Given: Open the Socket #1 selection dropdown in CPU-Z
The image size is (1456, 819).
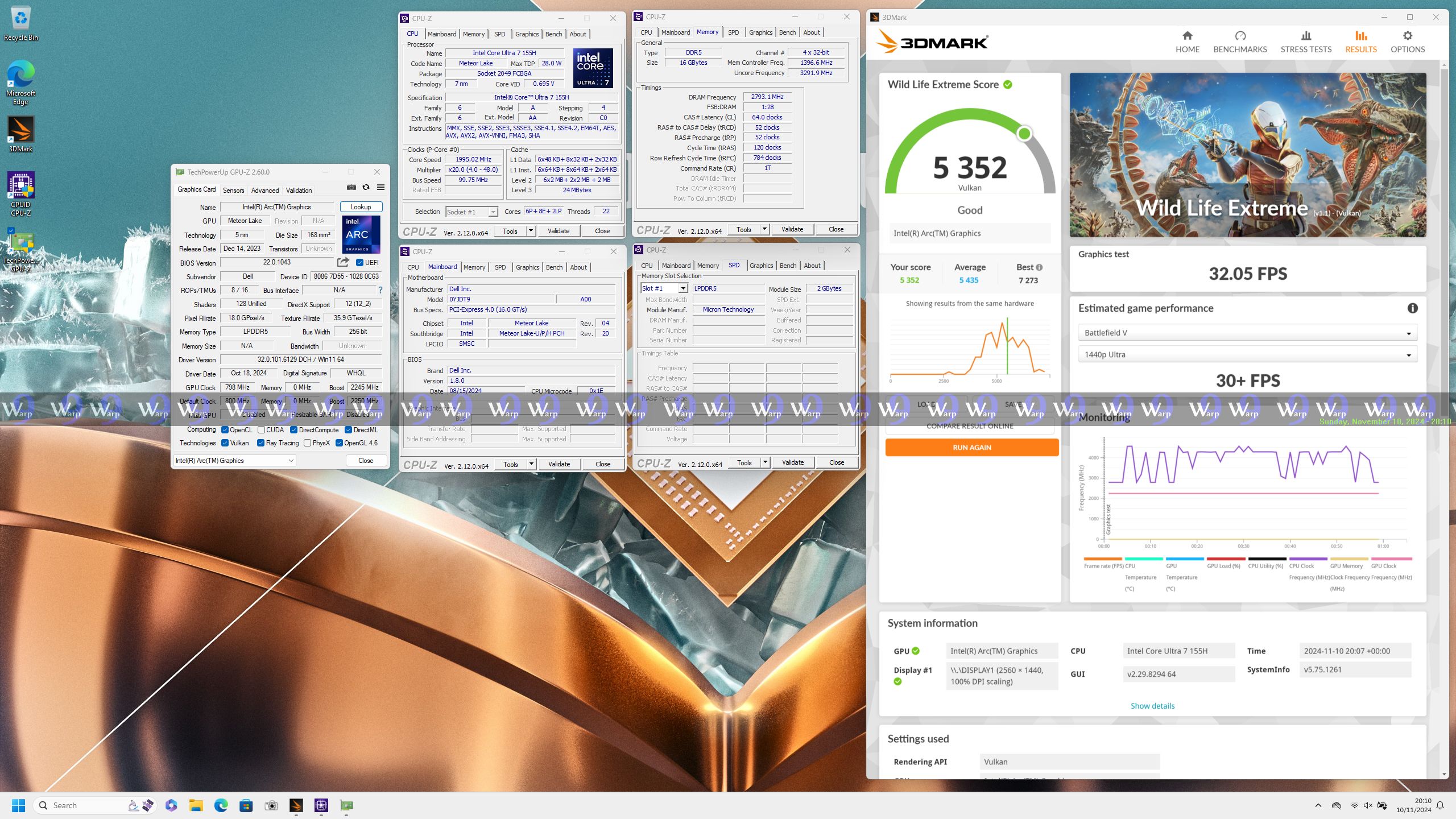Looking at the screenshot, I should coord(471,212).
